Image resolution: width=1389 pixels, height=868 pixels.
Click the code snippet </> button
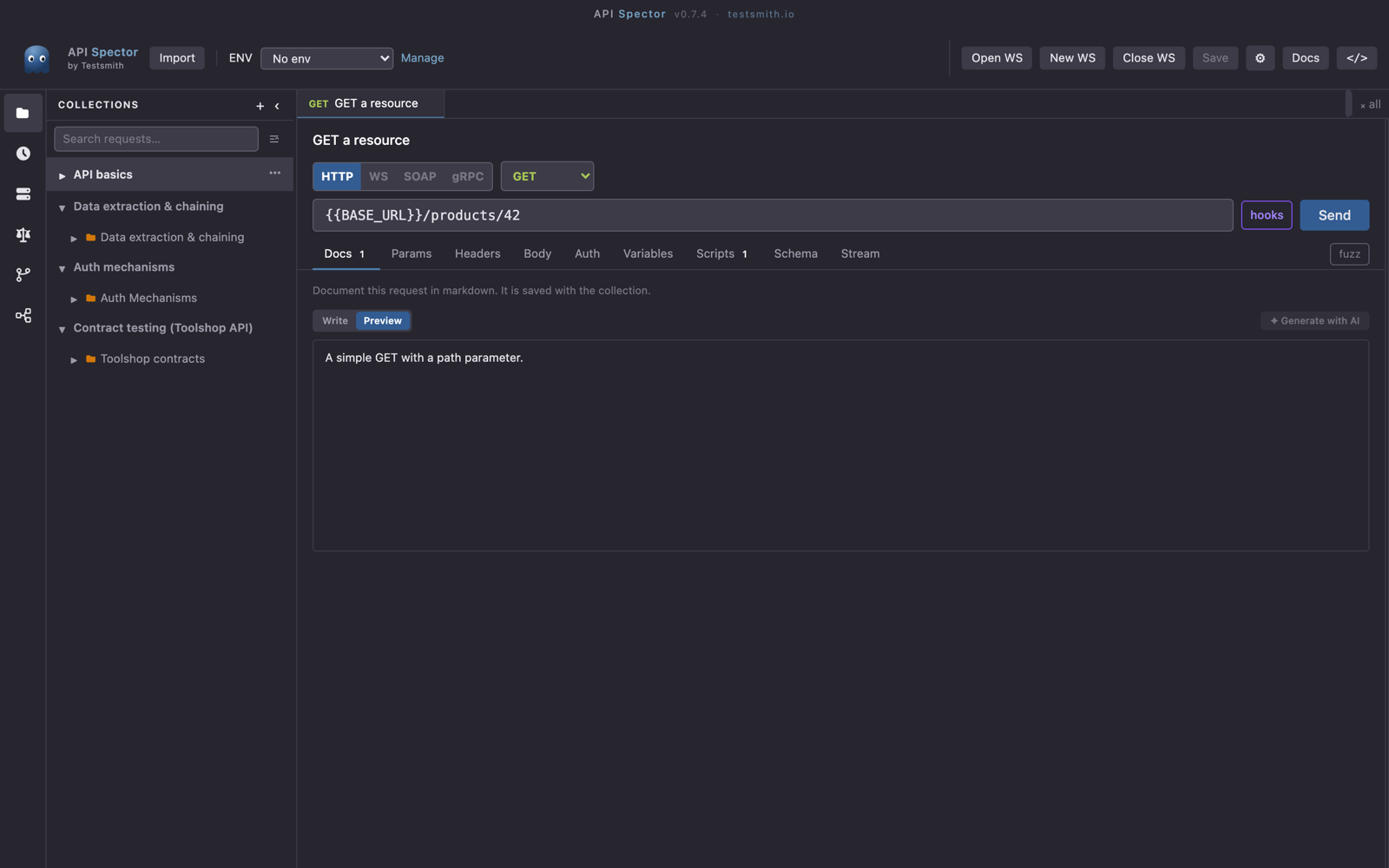pos(1356,58)
